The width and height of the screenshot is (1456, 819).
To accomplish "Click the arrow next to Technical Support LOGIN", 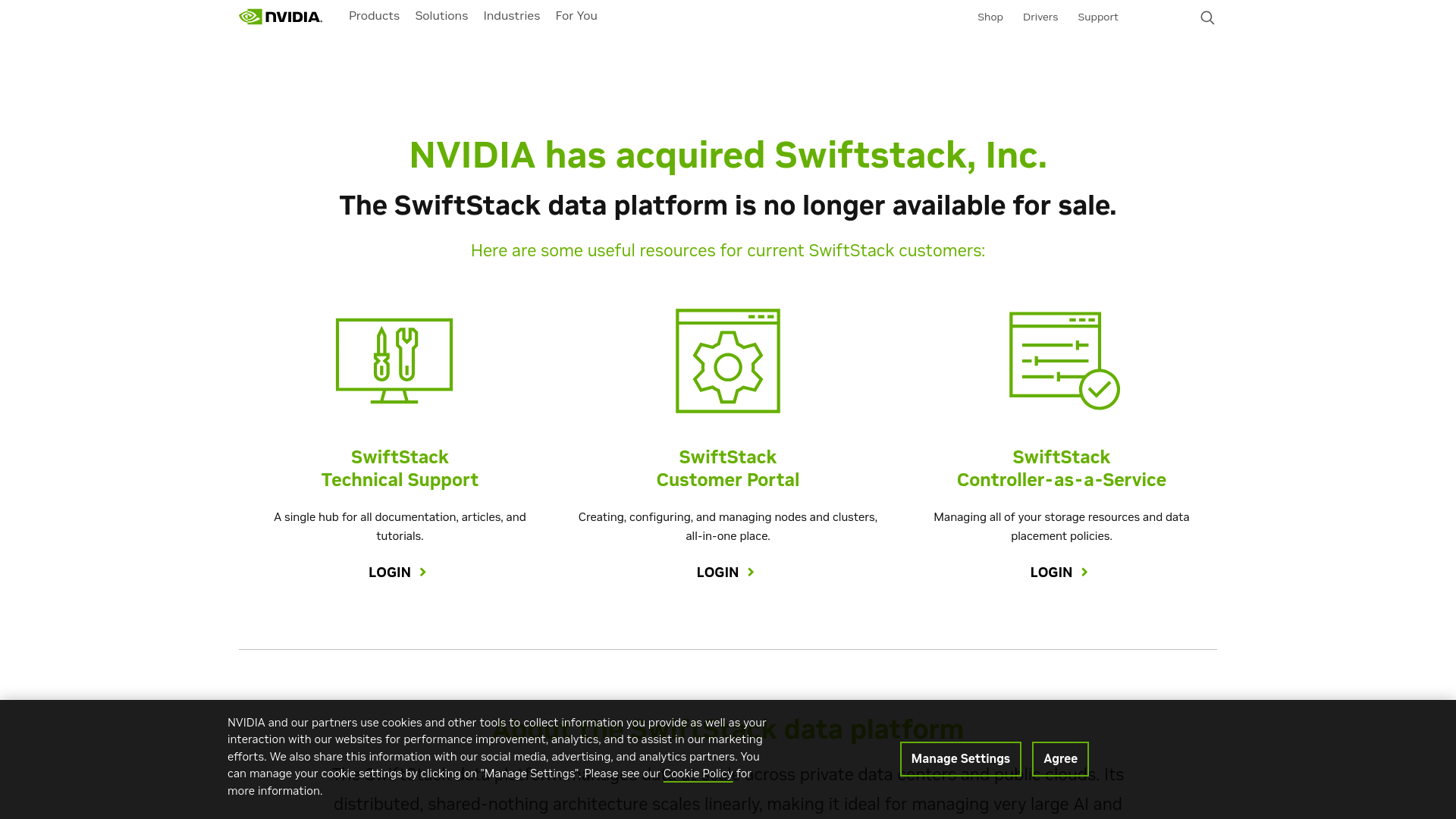I will click(x=423, y=573).
